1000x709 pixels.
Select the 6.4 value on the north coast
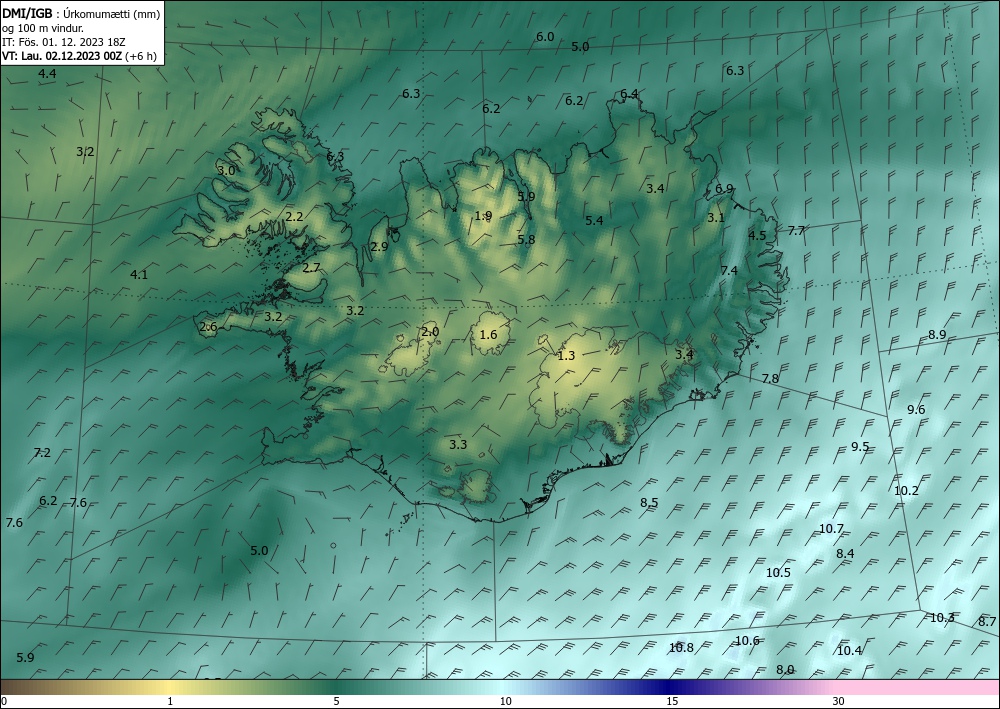[x=629, y=94]
